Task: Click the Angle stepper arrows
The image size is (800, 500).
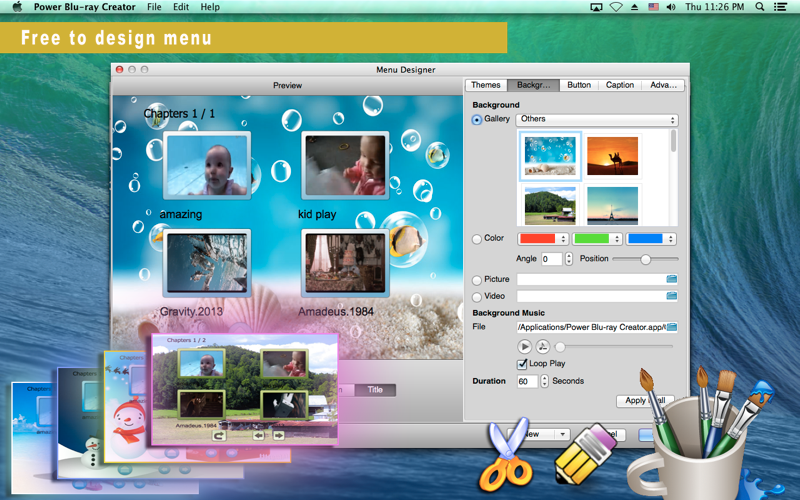Action: pyautogui.click(x=569, y=259)
